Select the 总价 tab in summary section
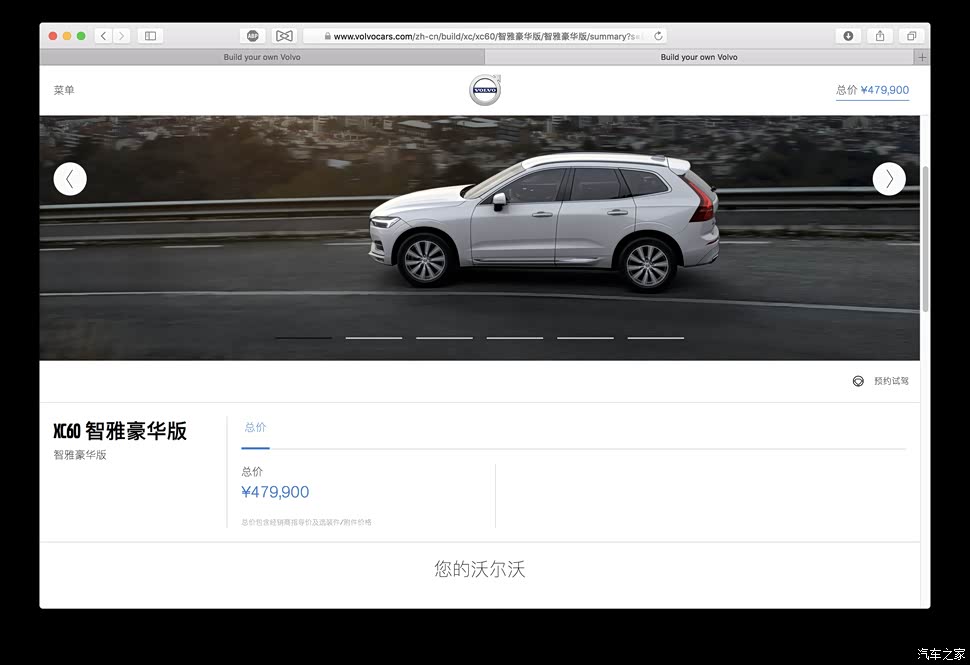 click(255, 428)
